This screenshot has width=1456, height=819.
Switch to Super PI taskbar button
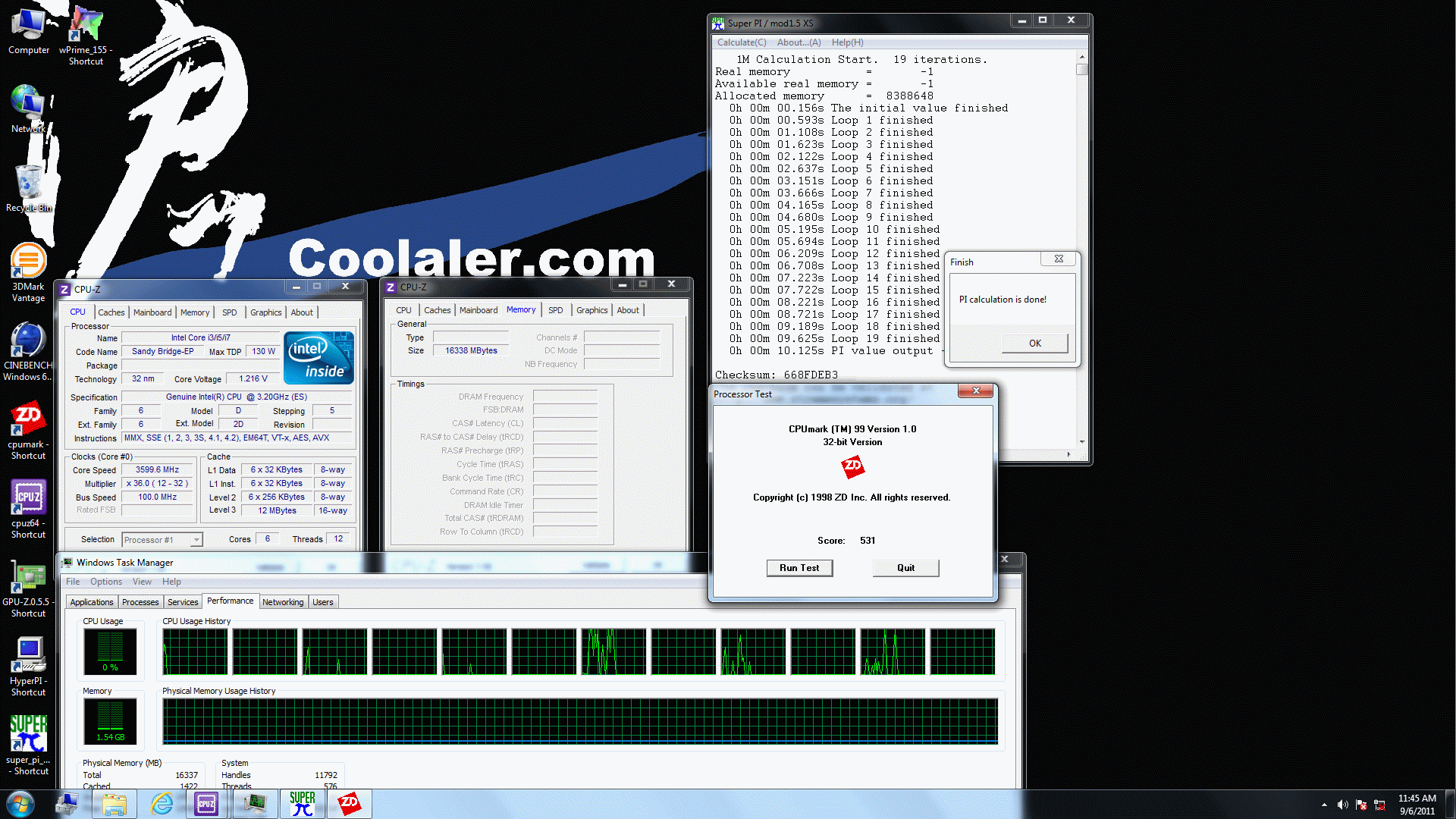(x=302, y=804)
